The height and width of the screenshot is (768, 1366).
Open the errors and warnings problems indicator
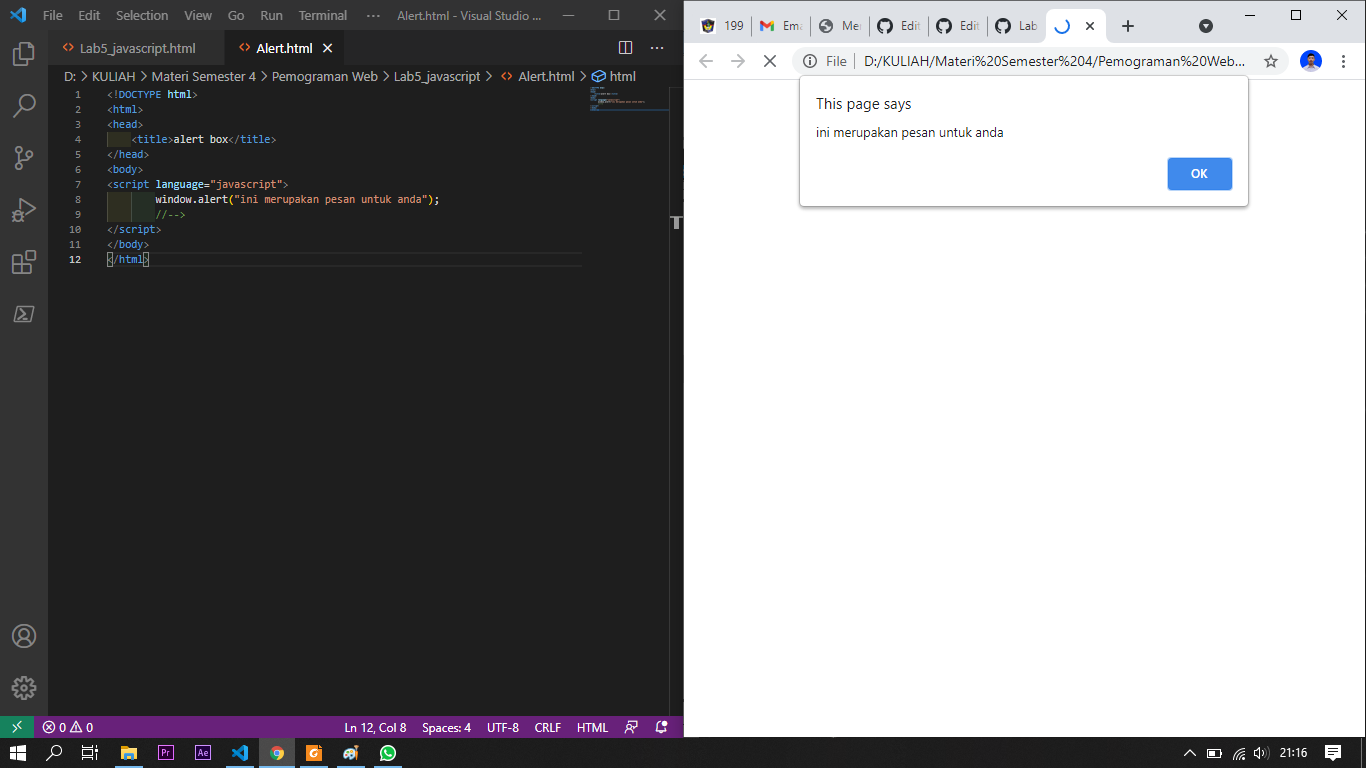pos(68,727)
